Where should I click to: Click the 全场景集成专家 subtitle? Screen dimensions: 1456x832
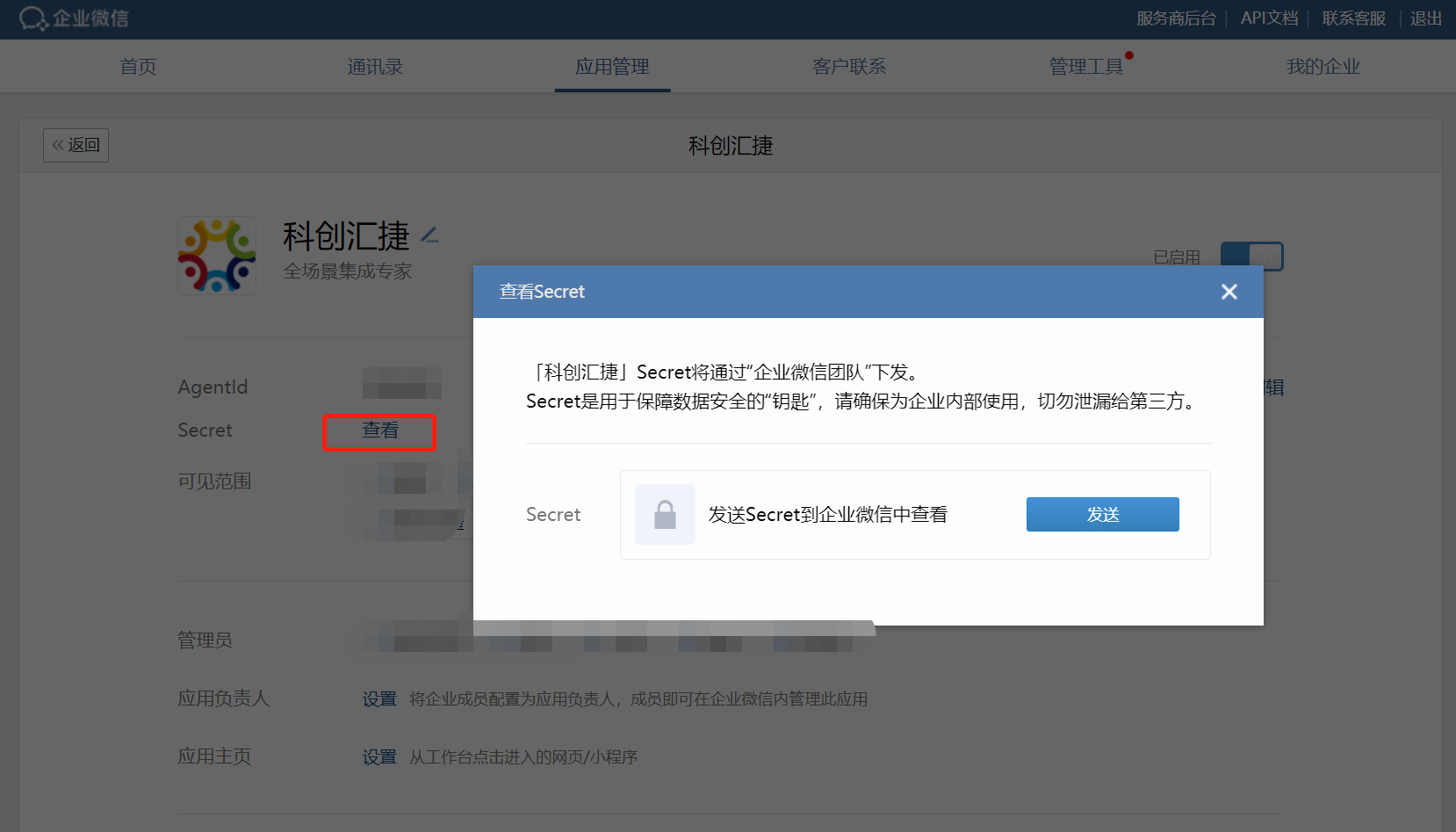tap(347, 271)
